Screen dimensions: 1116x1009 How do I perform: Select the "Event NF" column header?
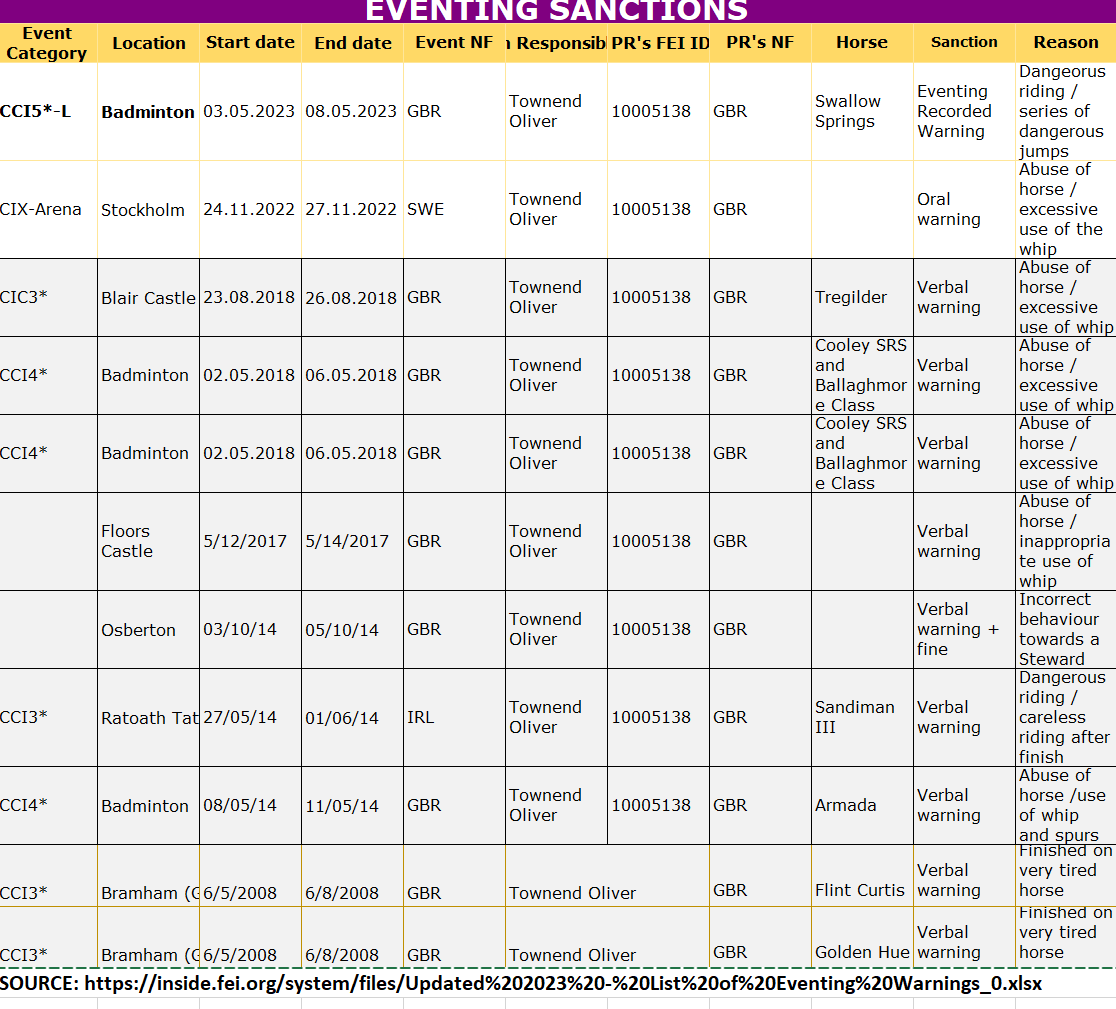point(454,43)
